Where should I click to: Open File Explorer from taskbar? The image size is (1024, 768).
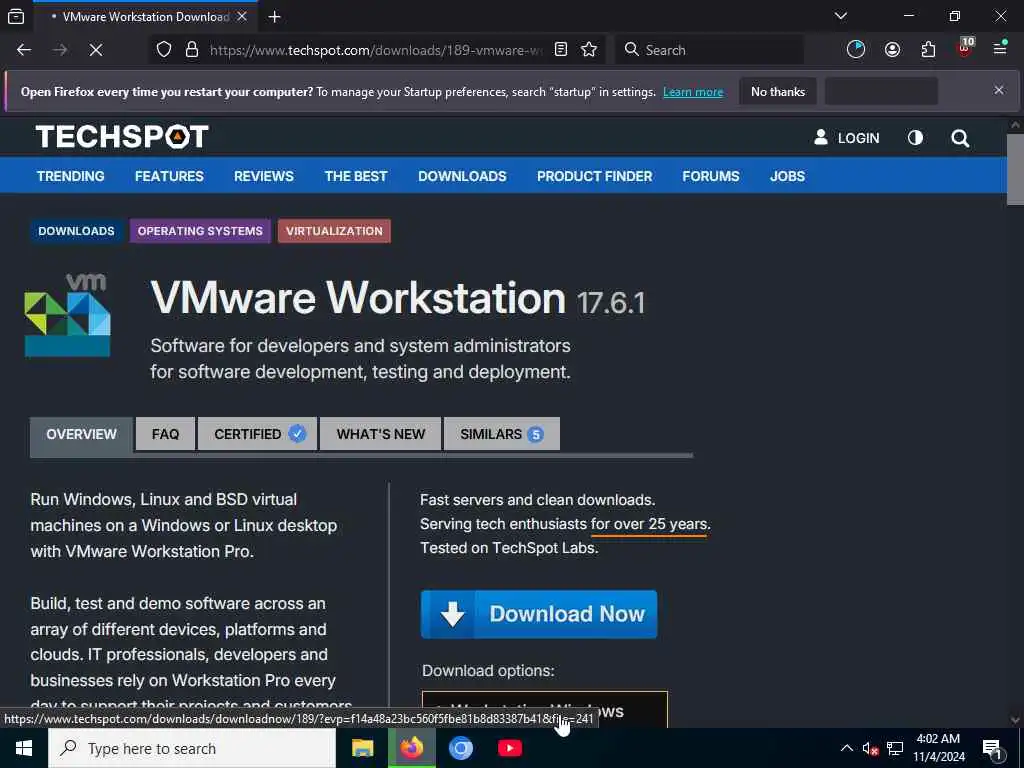point(362,748)
